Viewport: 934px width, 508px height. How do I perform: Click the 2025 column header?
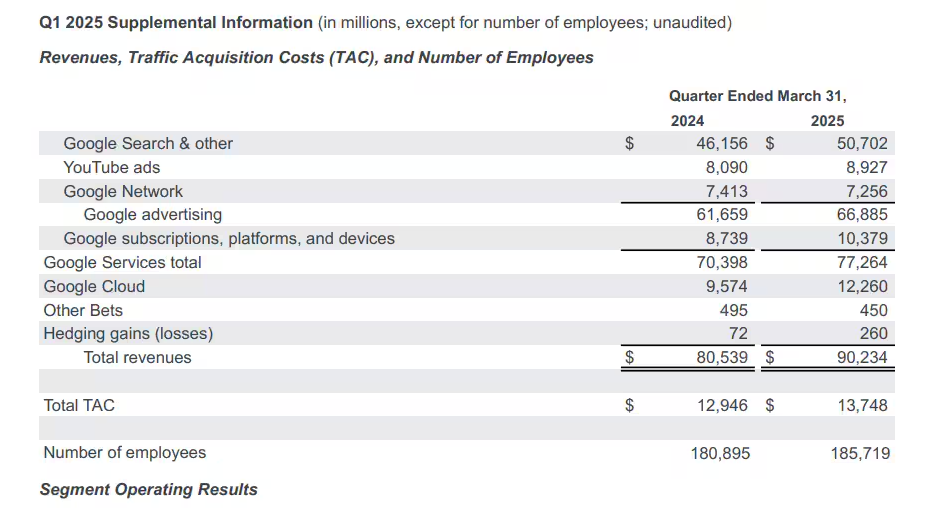click(x=827, y=120)
